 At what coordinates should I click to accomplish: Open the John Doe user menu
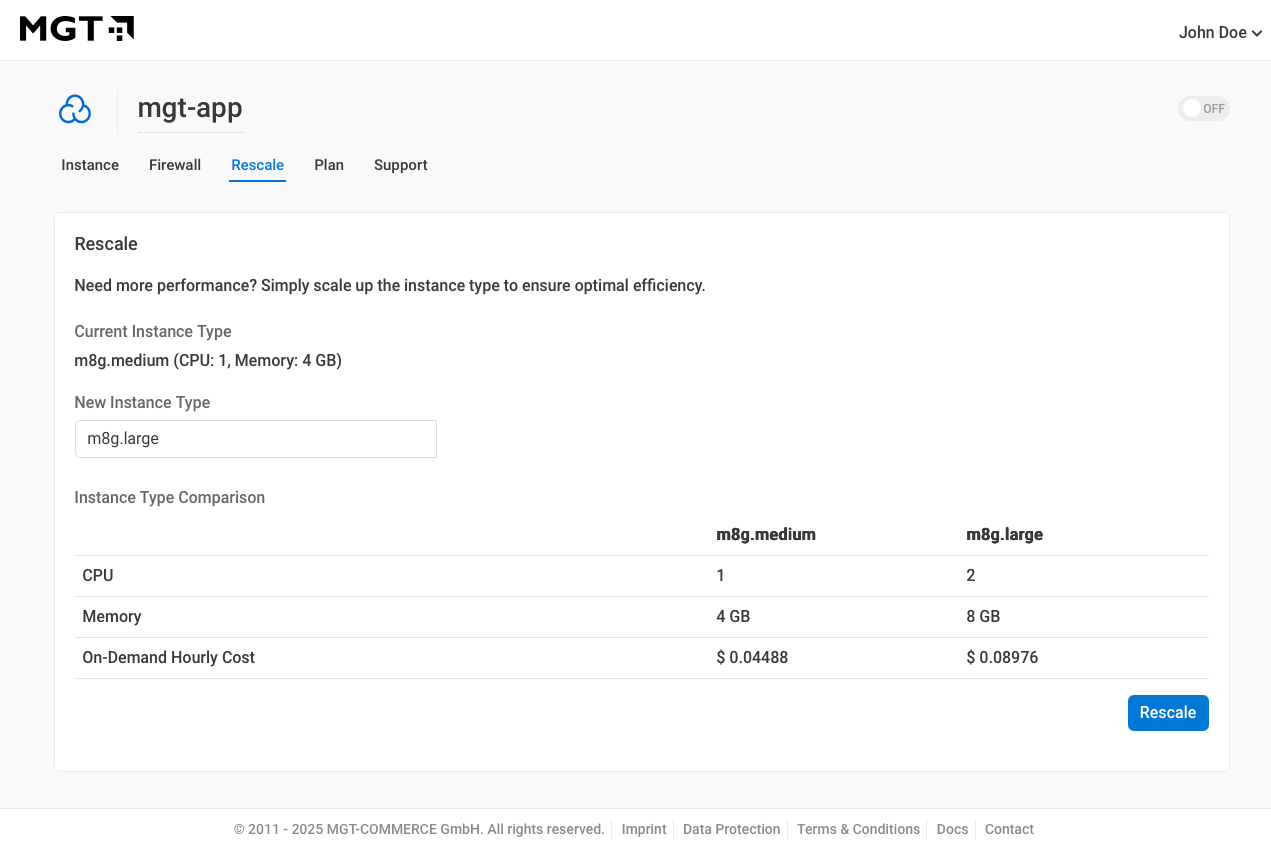coord(1219,33)
